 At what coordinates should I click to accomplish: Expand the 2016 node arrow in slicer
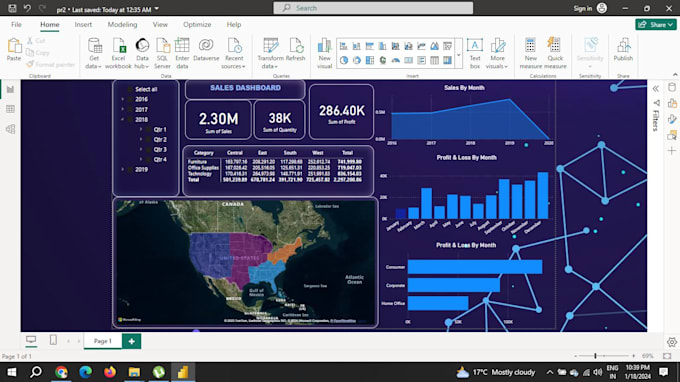click(123, 99)
